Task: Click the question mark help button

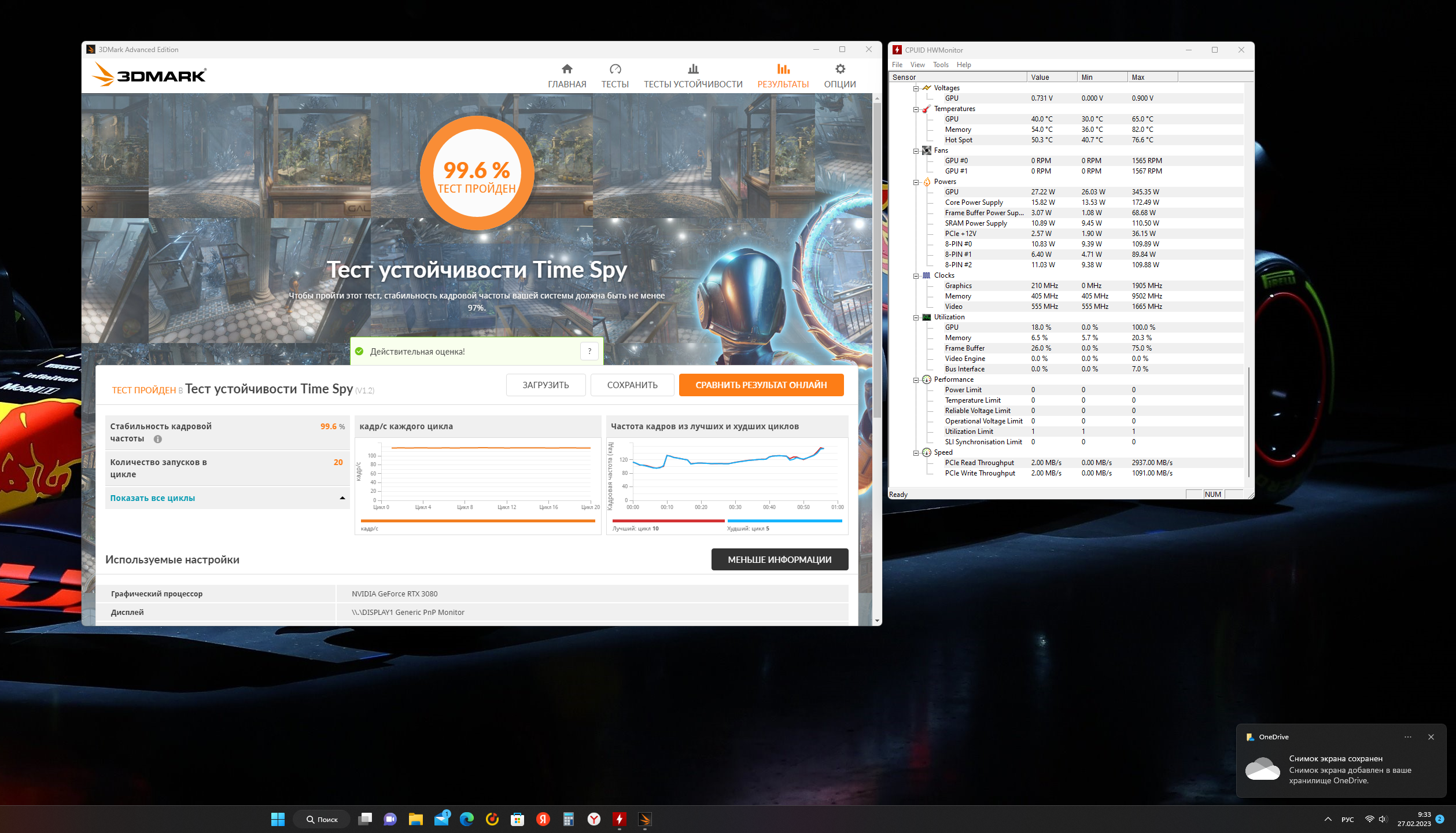Action: [x=589, y=351]
